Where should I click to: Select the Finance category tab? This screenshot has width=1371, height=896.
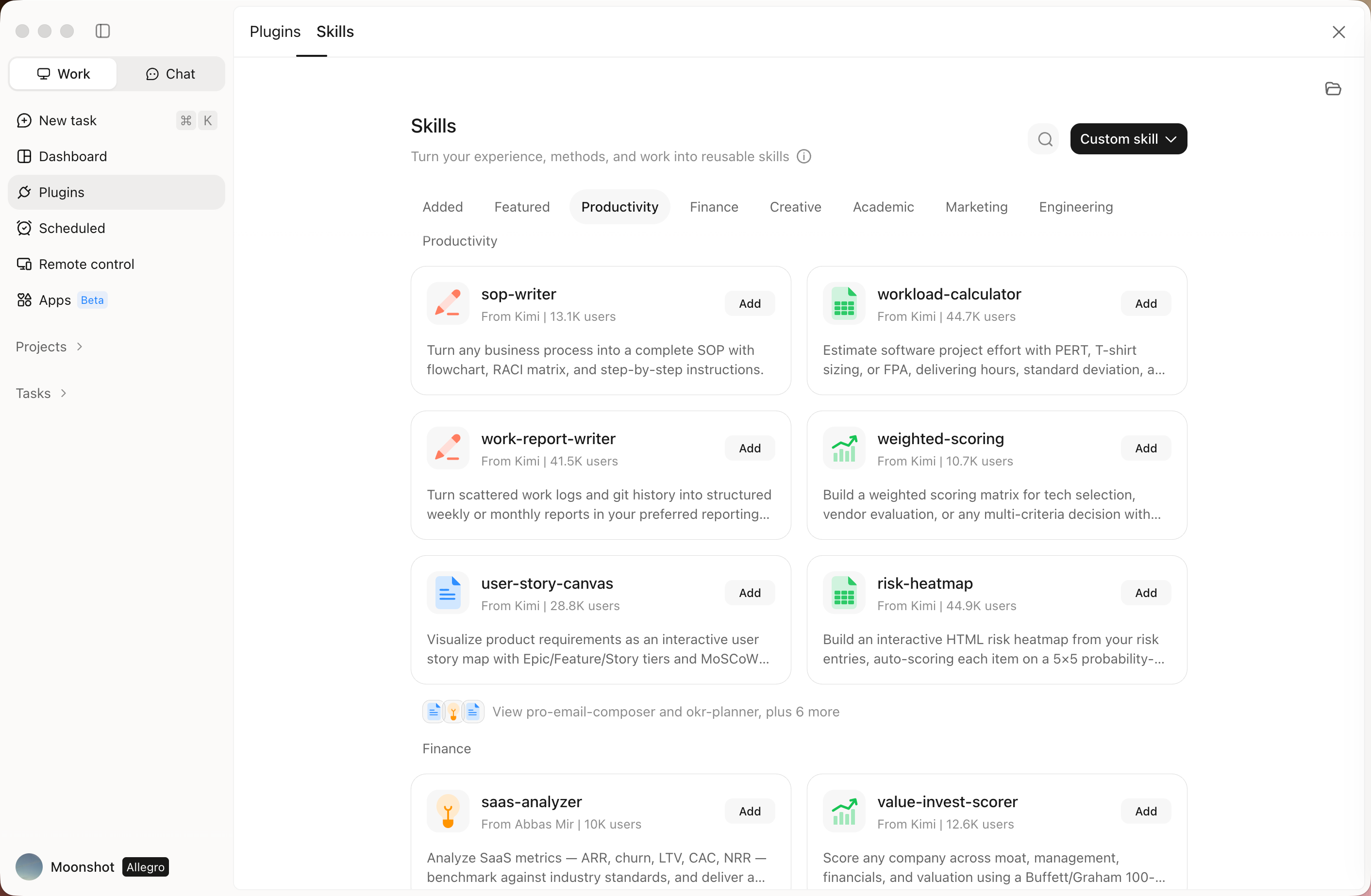coord(714,207)
